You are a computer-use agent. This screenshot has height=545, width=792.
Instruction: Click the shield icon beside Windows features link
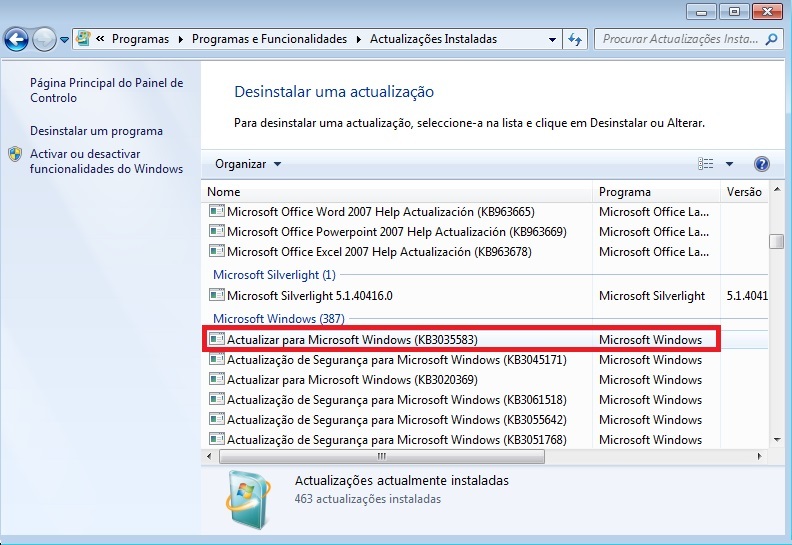pyautogui.click(x=15, y=154)
